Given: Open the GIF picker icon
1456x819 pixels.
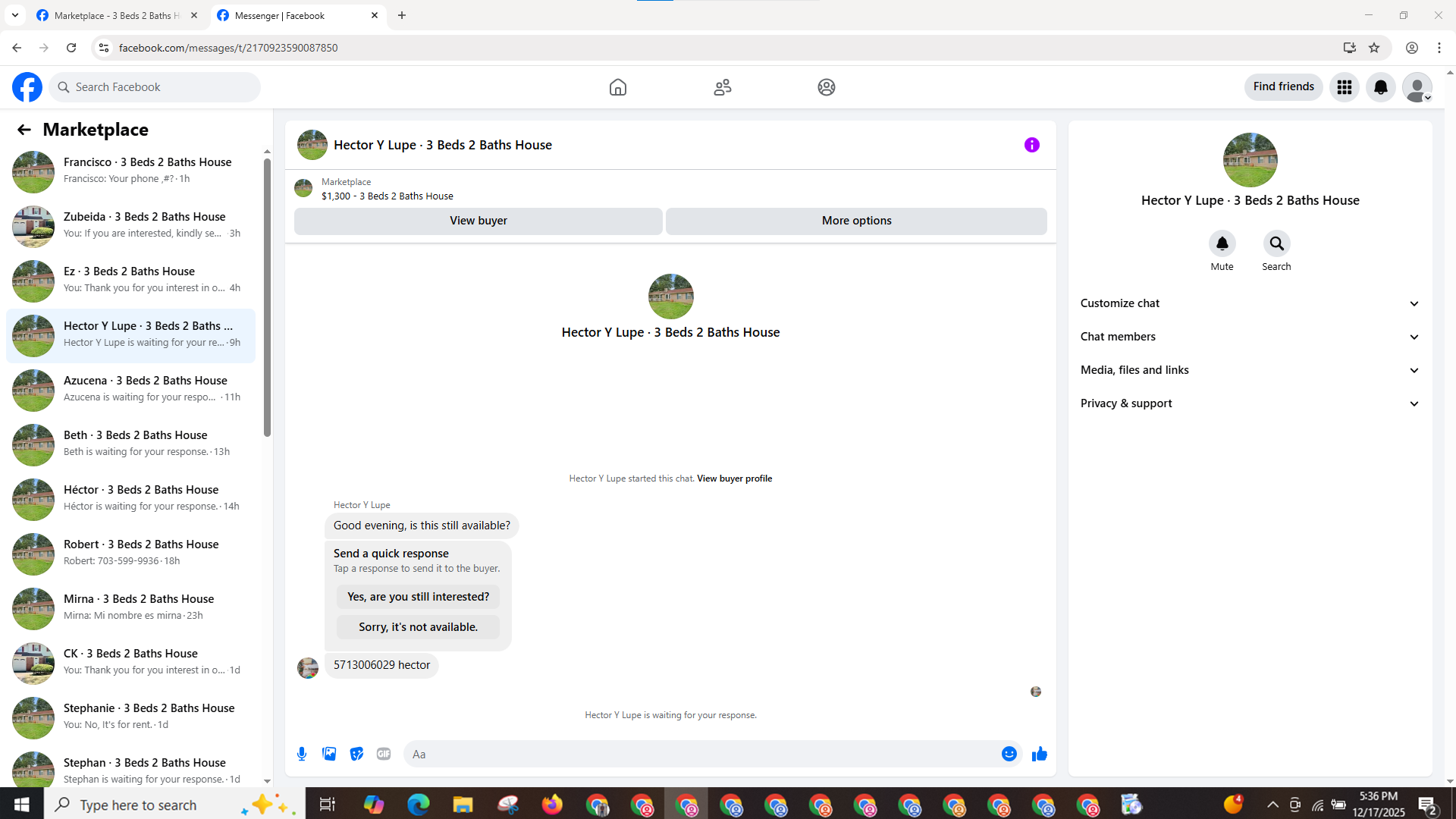Looking at the screenshot, I should coord(384,754).
